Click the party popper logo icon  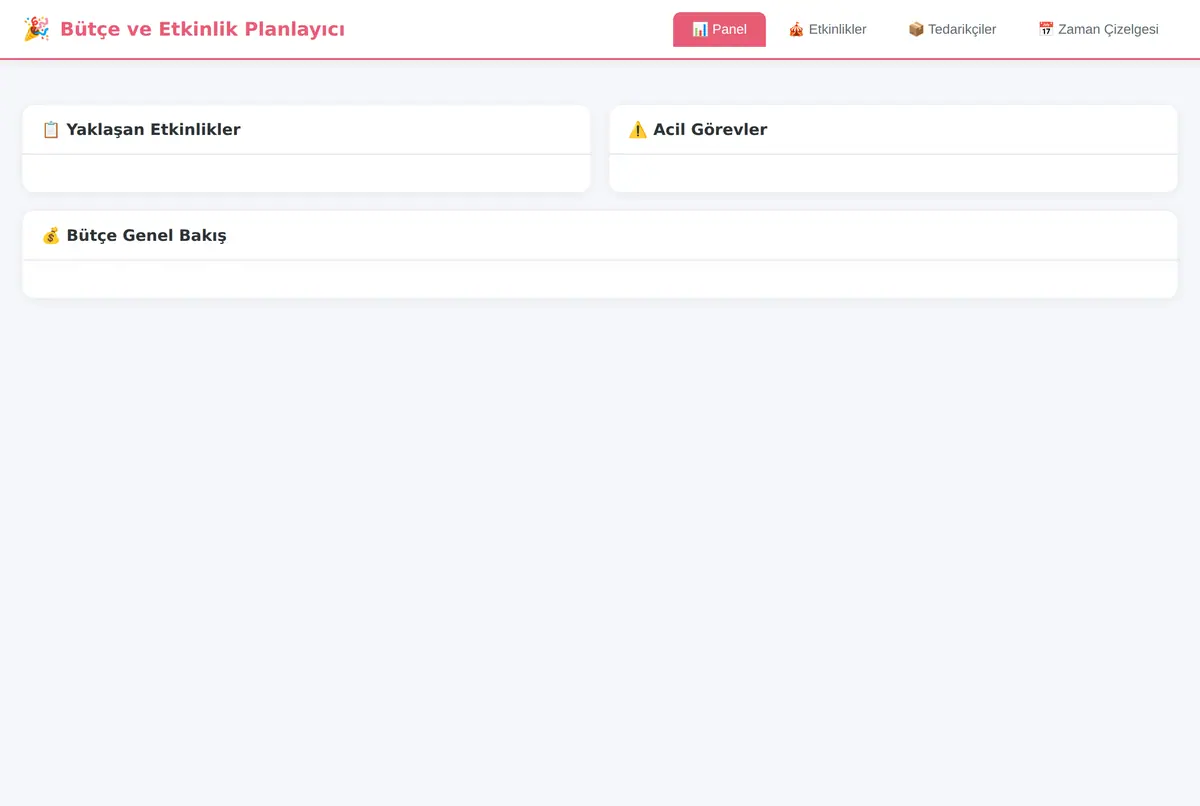pyautogui.click(x=36, y=29)
